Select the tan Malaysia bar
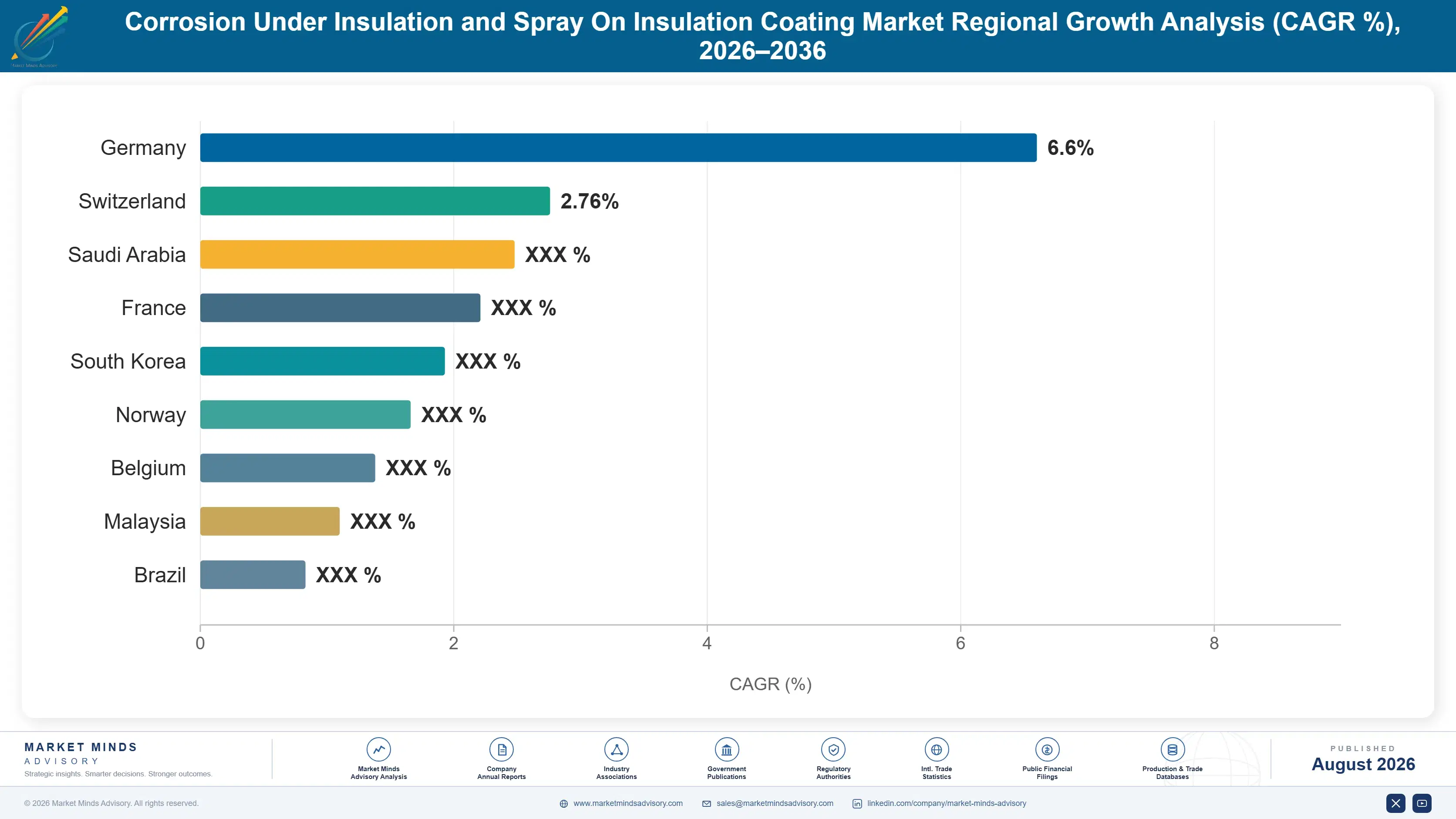Image resolution: width=1456 pixels, height=819 pixels. click(x=270, y=521)
